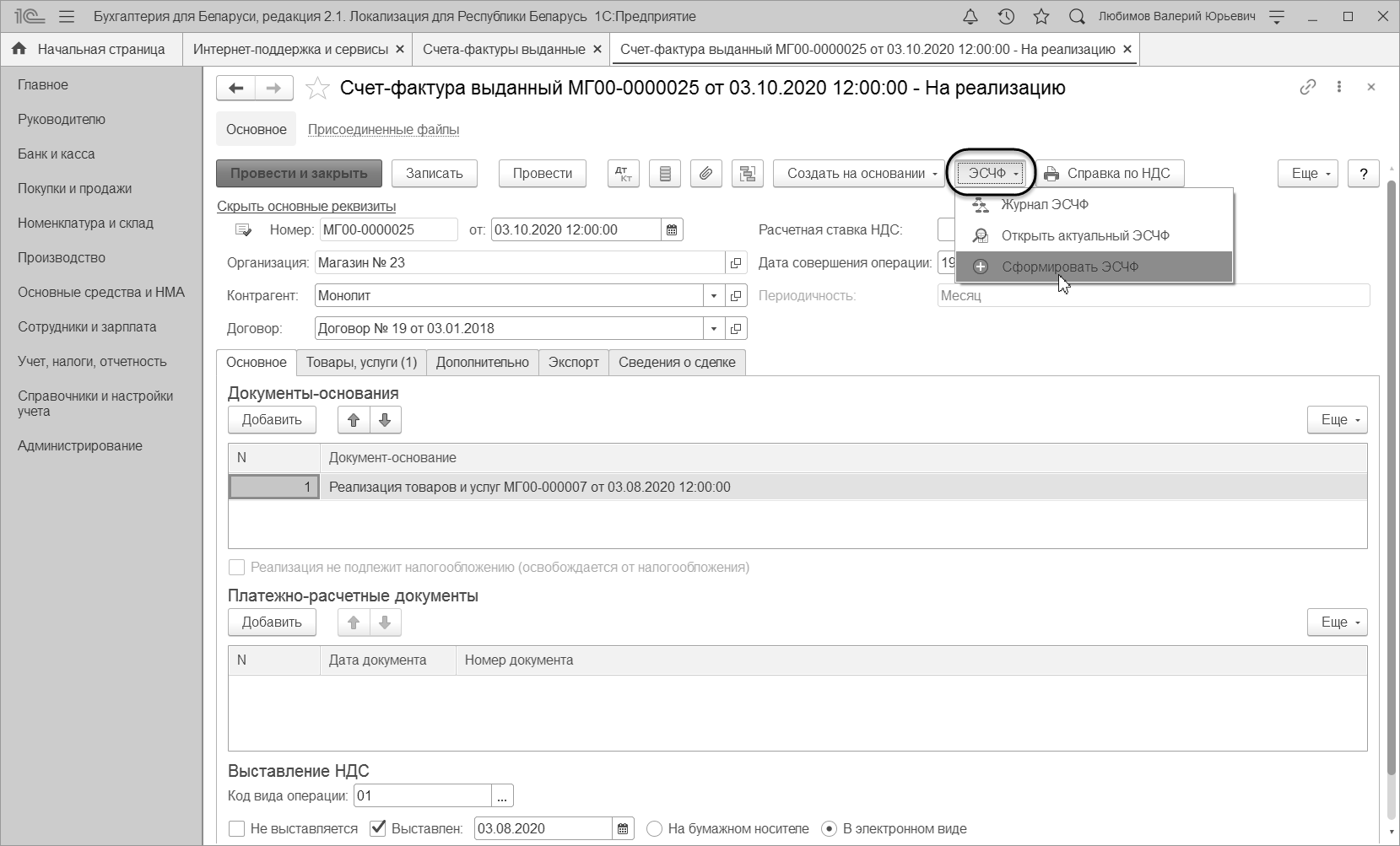Collapse the ЭСЧФ dropdown button
Viewport: 1400px width, 846px height.
[992, 173]
